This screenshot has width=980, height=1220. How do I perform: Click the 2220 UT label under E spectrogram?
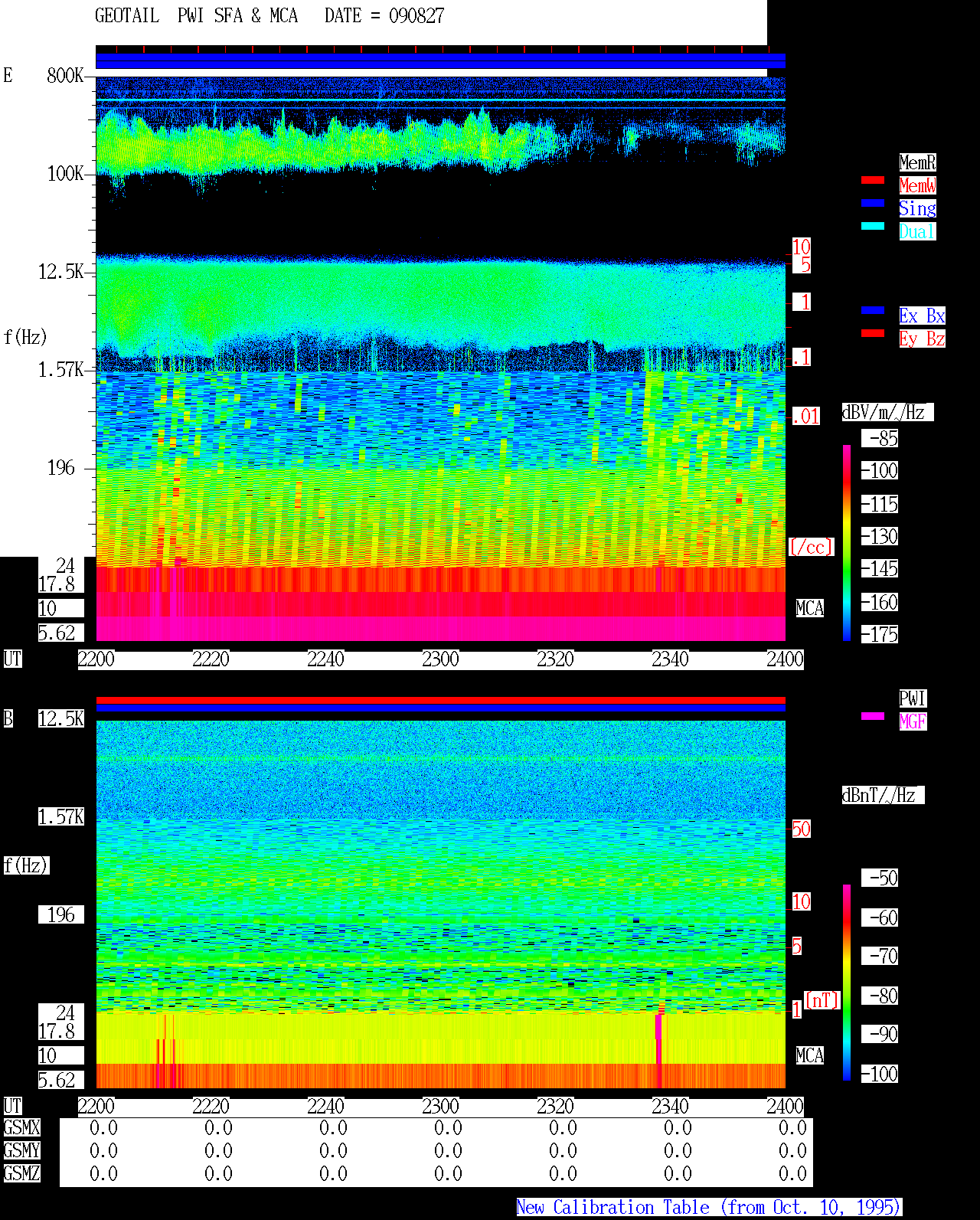(211, 659)
